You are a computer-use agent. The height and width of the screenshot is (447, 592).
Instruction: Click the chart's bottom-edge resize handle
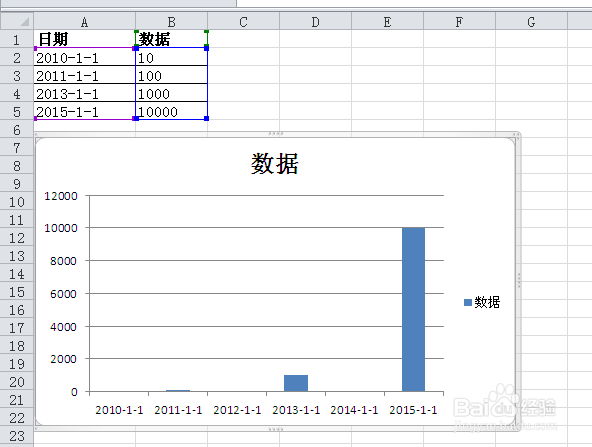pyautogui.click(x=276, y=429)
